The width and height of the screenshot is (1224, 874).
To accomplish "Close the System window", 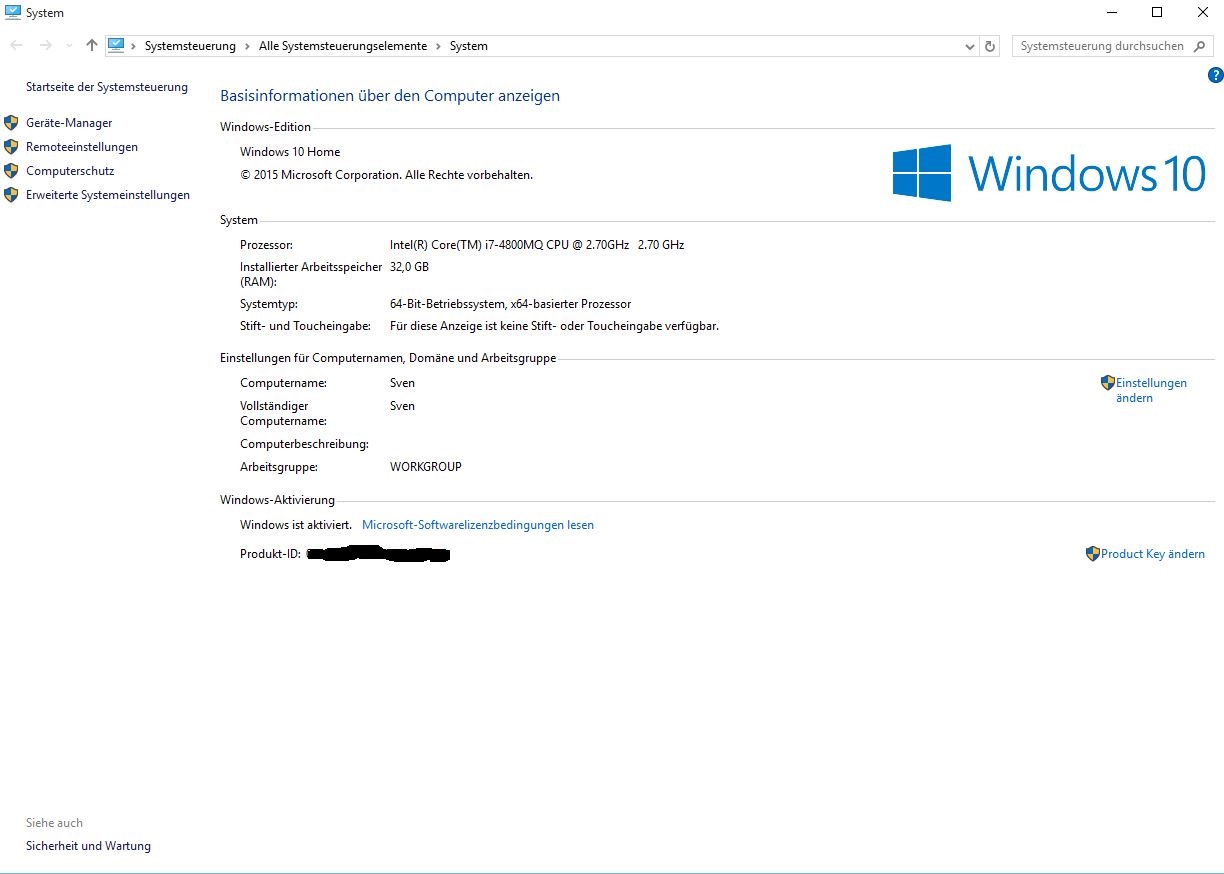I will click(1202, 12).
